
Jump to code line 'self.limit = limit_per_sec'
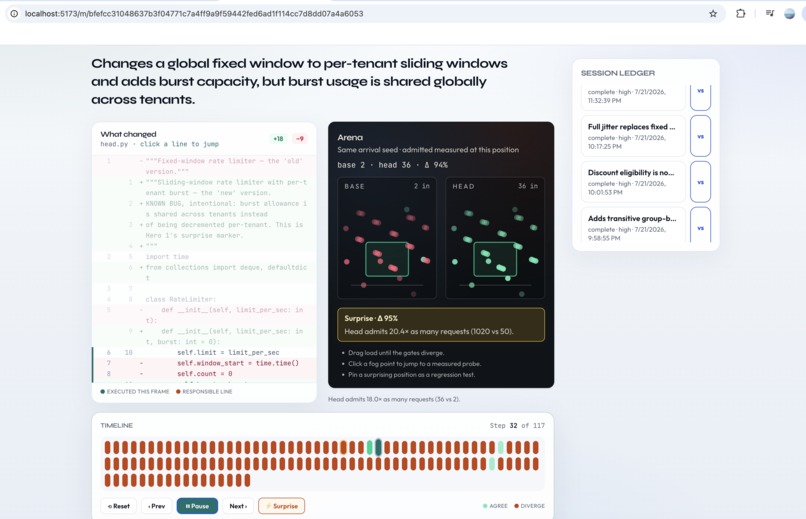click(x=205, y=353)
